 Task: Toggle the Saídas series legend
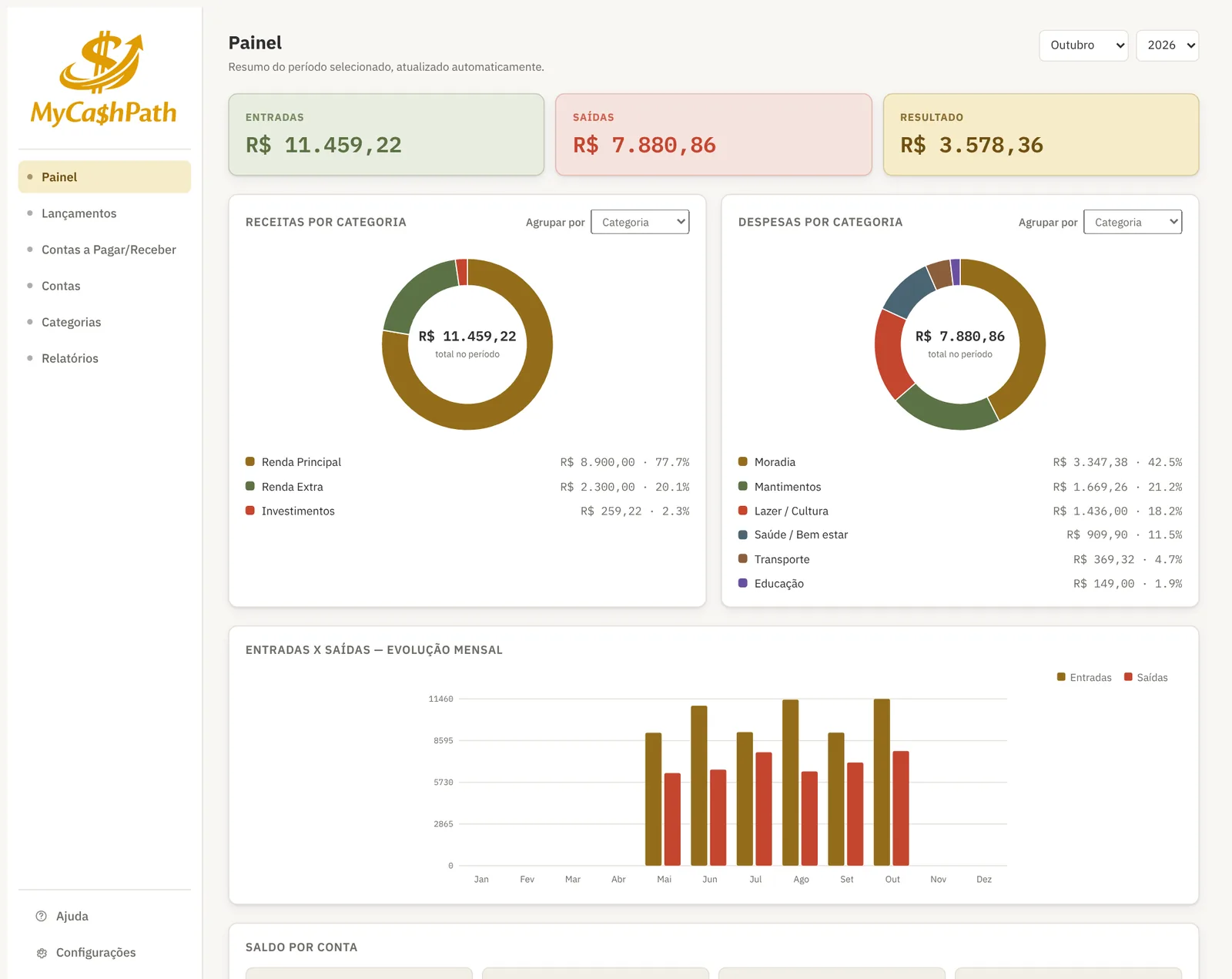1146,677
